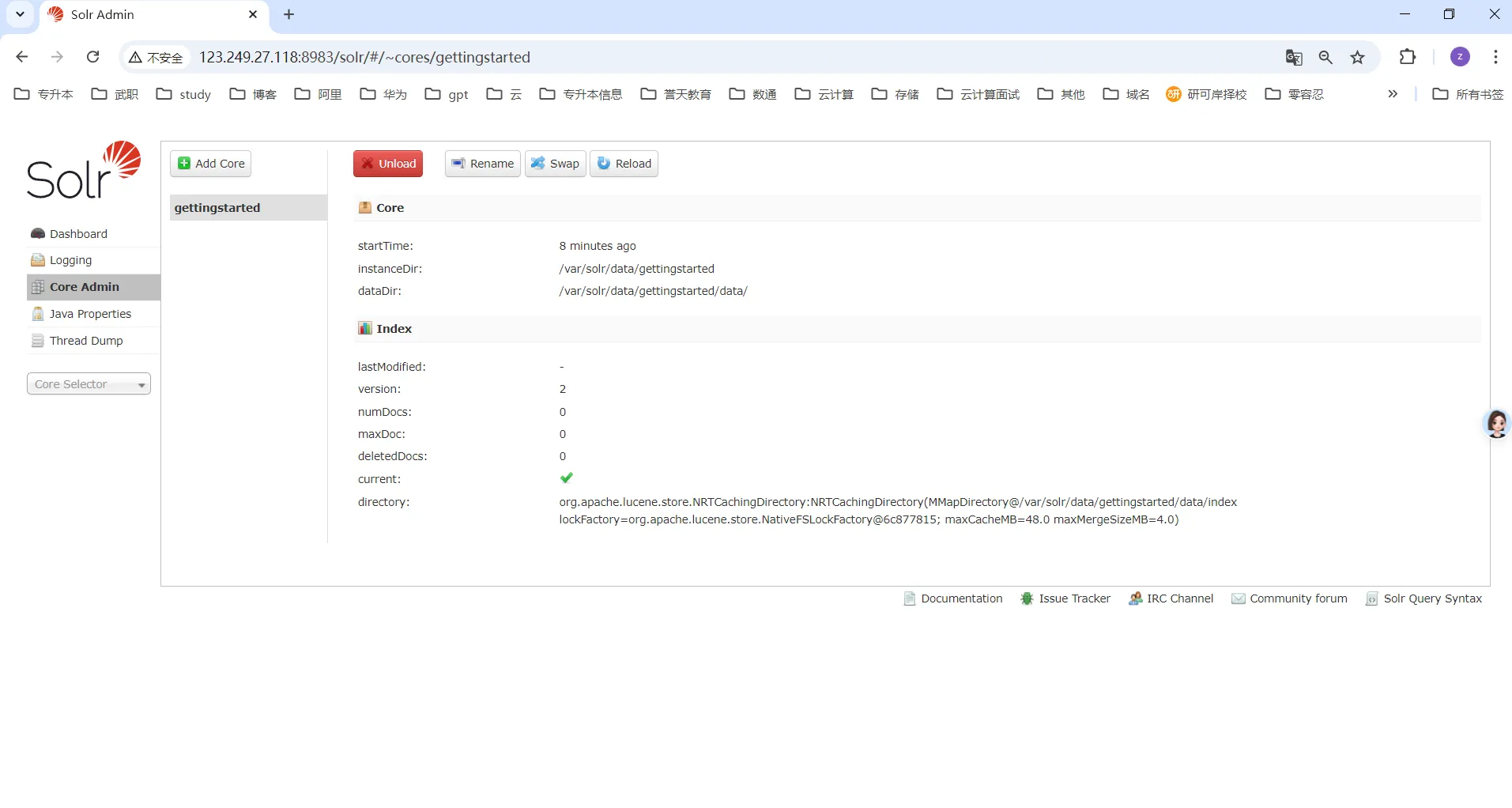Swap the selected core
The image size is (1512, 808).
[555, 164]
